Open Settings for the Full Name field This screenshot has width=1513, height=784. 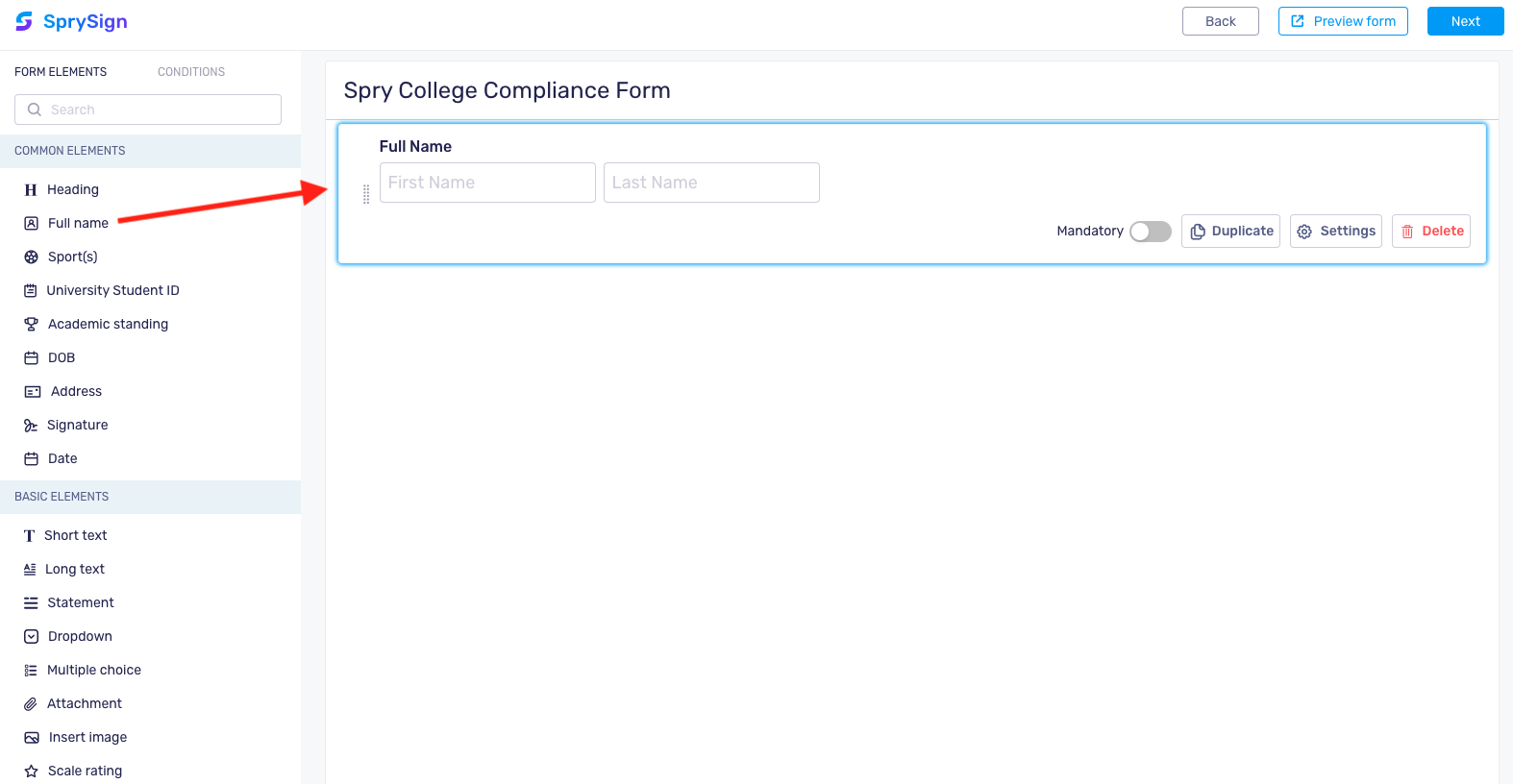(1335, 231)
